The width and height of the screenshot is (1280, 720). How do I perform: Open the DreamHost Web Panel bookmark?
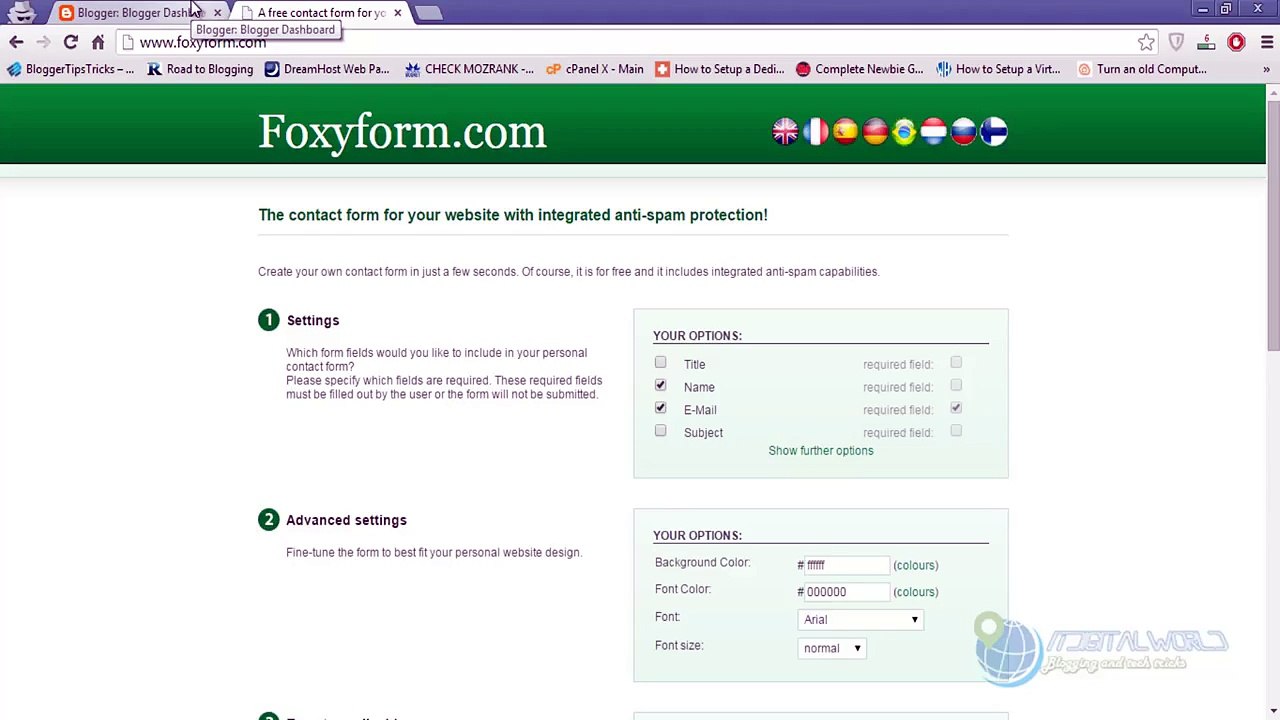coord(327,69)
